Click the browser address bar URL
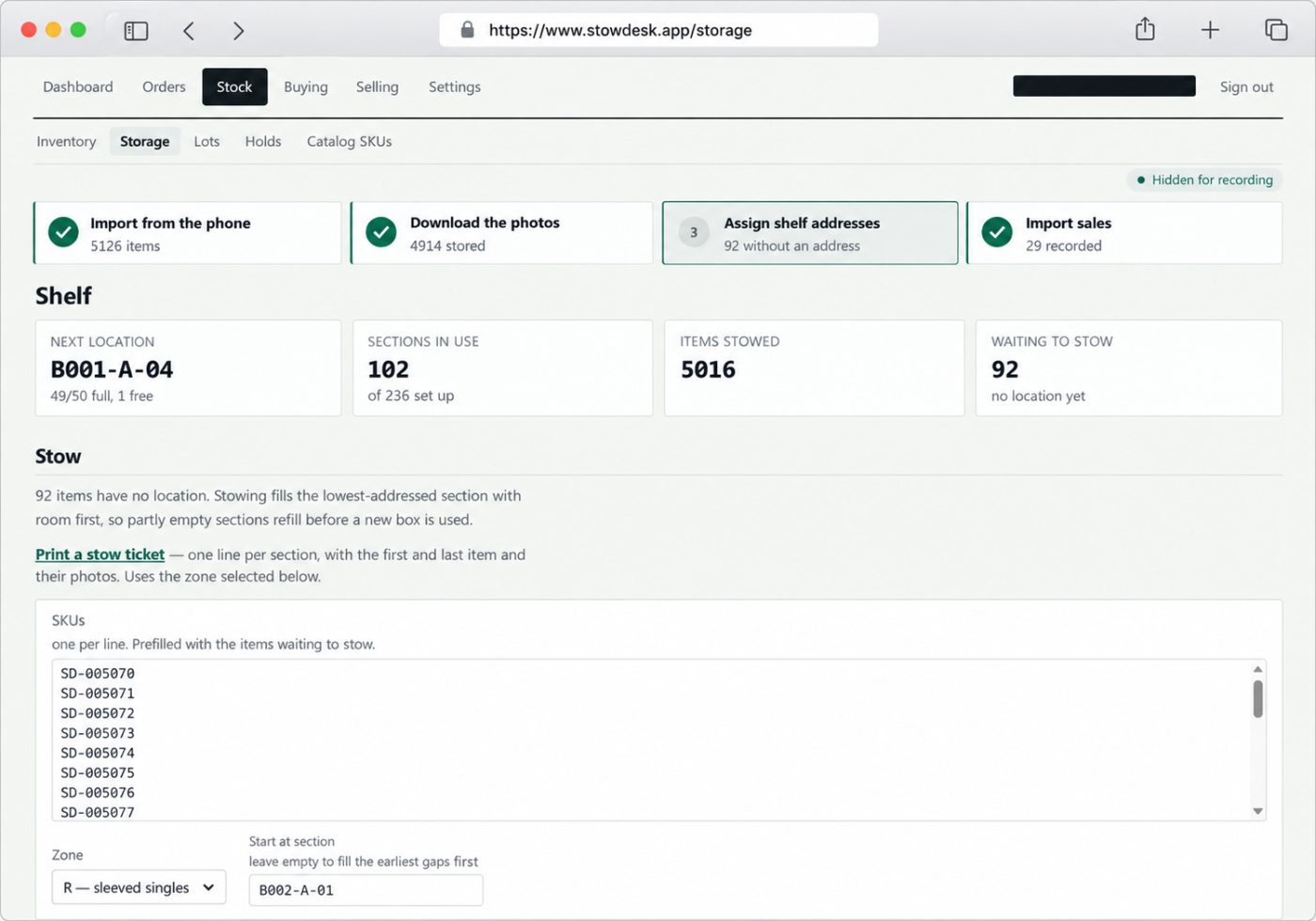Image resolution: width=1316 pixels, height=921 pixels. point(620,30)
